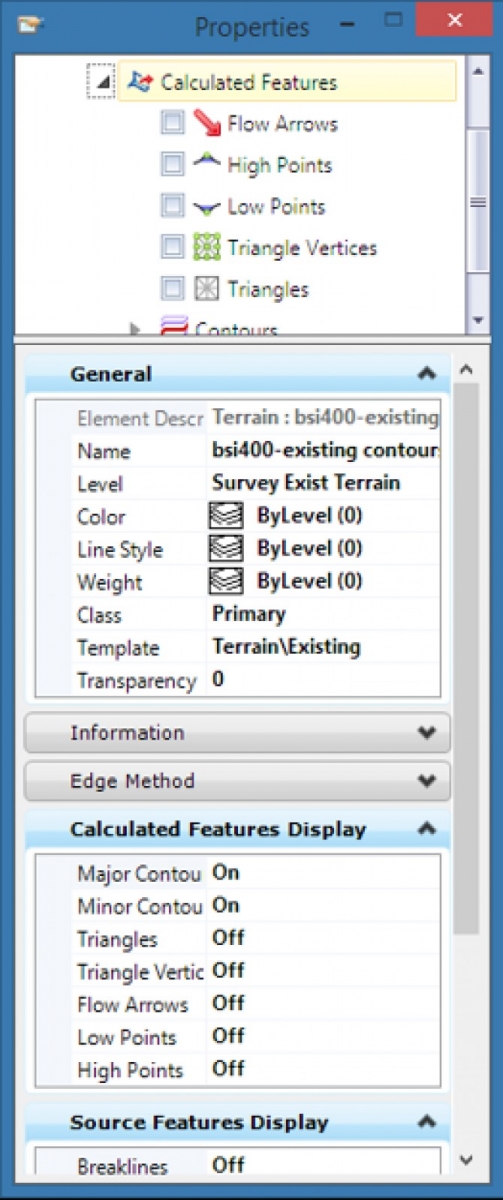Collapse the Calculated Features tree node
Image resolution: width=503 pixels, height=1200 pixels.
(x=104, y=82)
